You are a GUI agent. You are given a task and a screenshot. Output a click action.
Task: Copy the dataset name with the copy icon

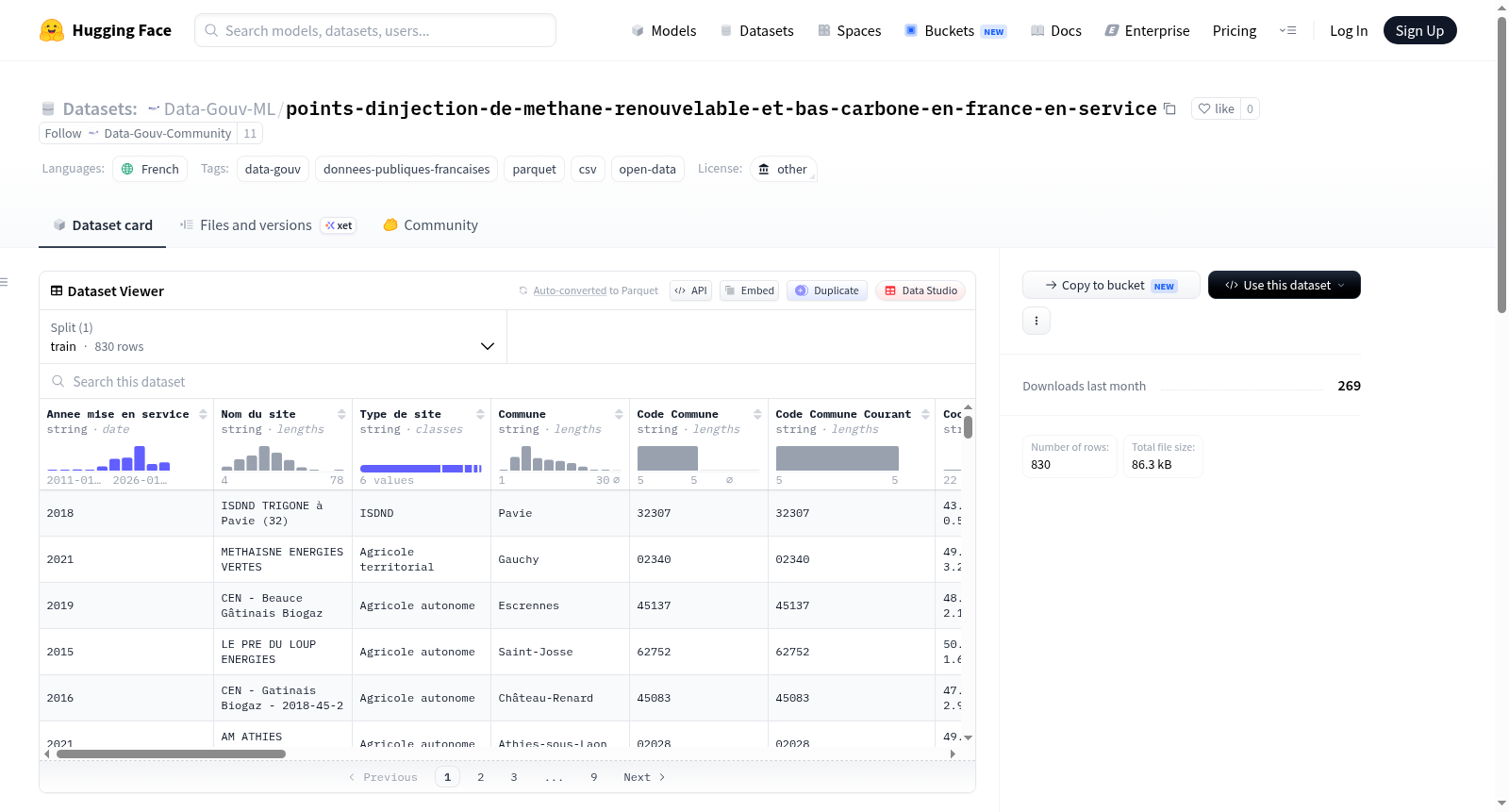(x=1169, y=109)
